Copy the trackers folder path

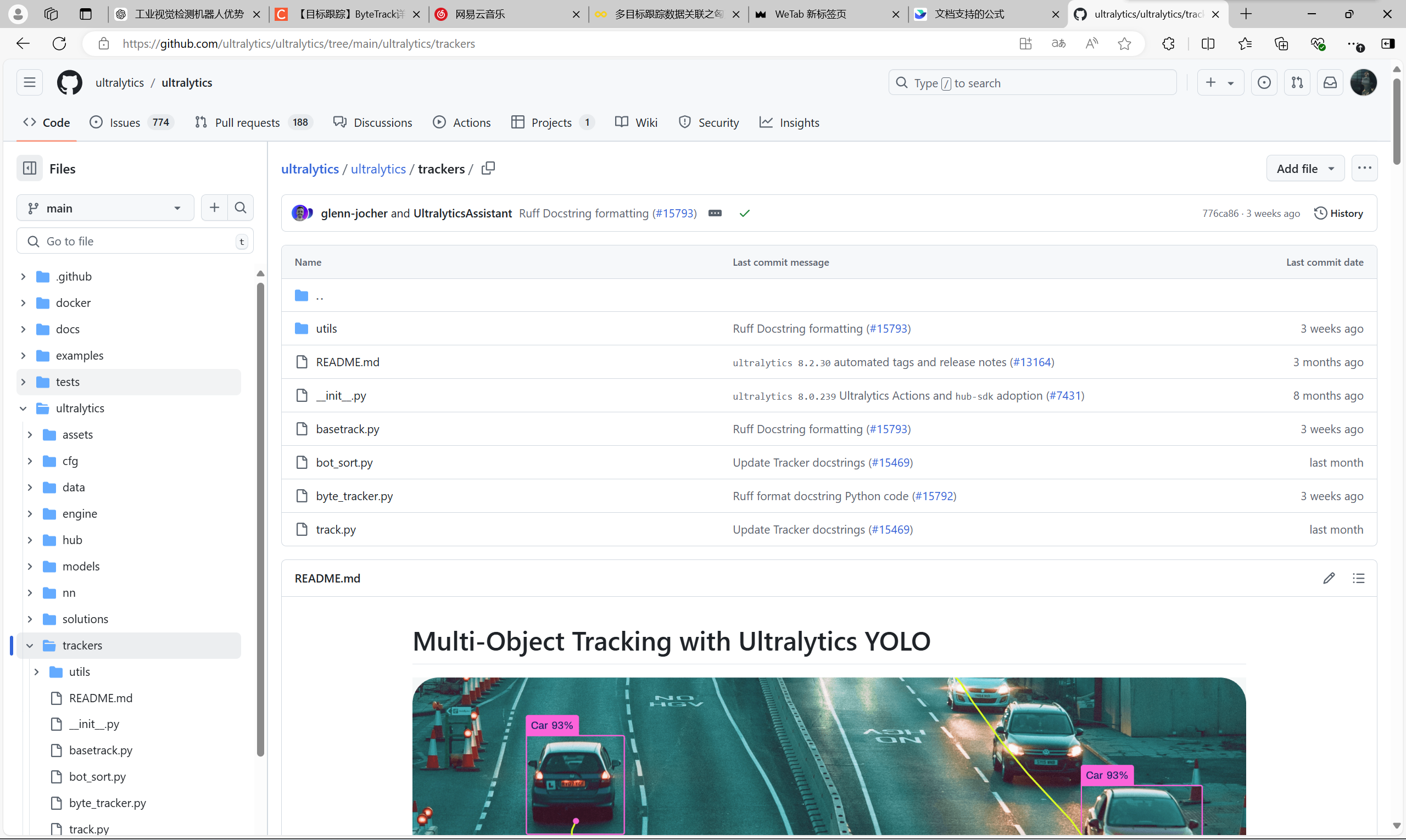click(488, 168)
